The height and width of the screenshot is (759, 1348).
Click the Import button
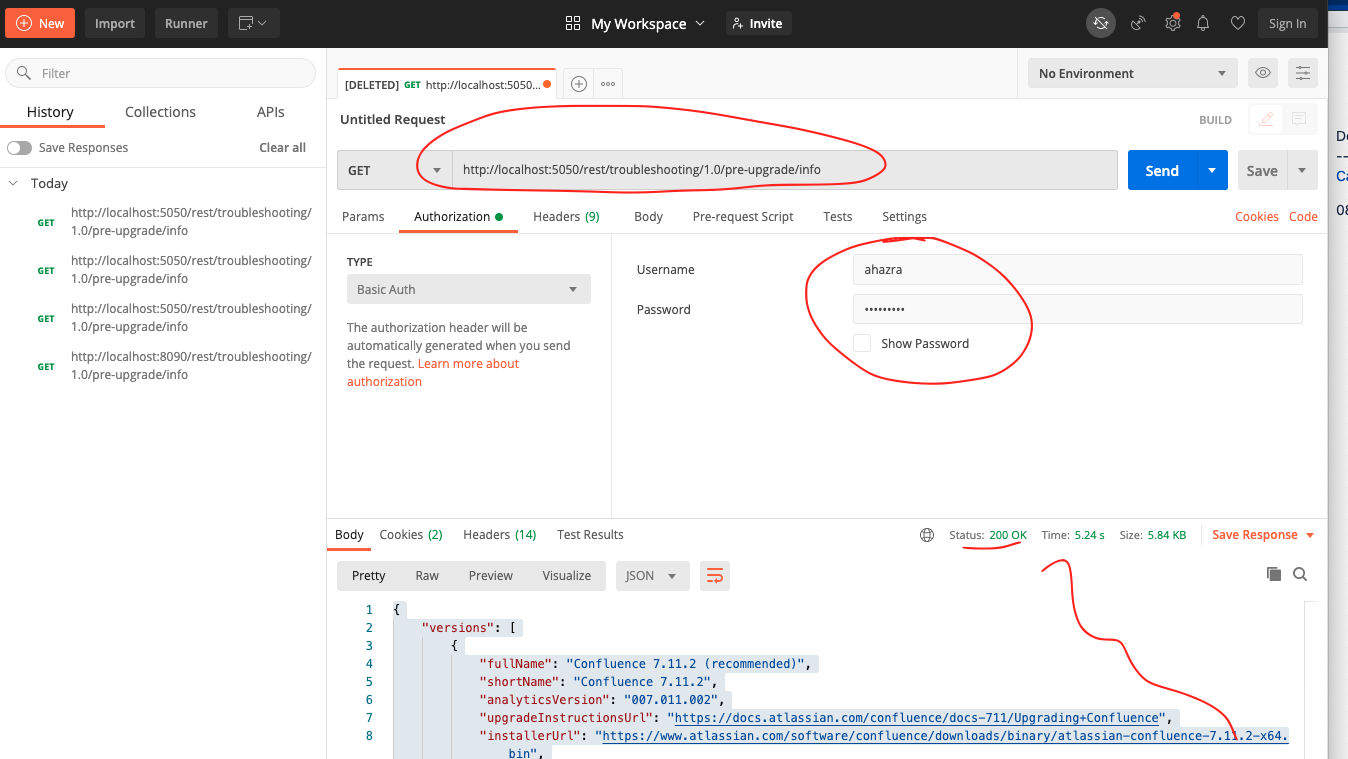115,23
